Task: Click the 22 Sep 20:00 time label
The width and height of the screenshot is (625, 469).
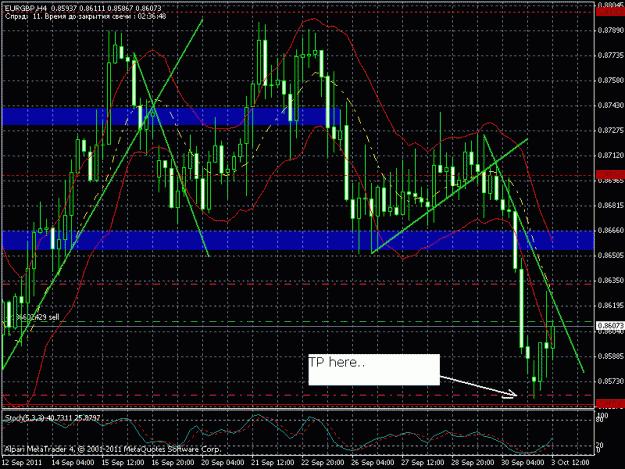Action: [x=323, y=462]
